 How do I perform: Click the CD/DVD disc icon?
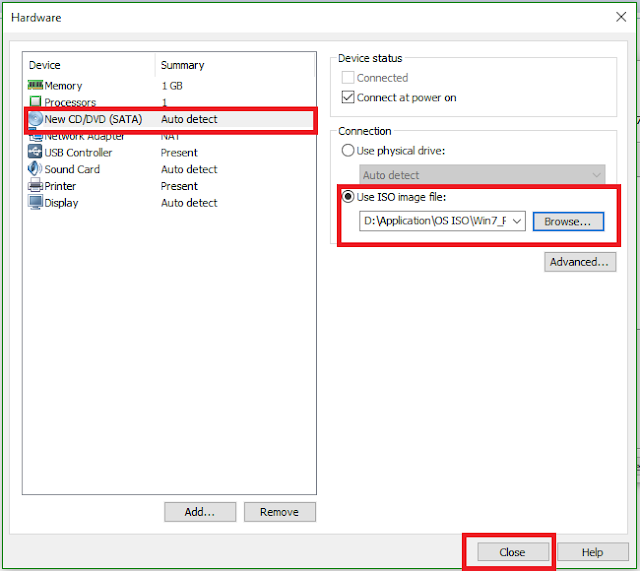(36, 119)
